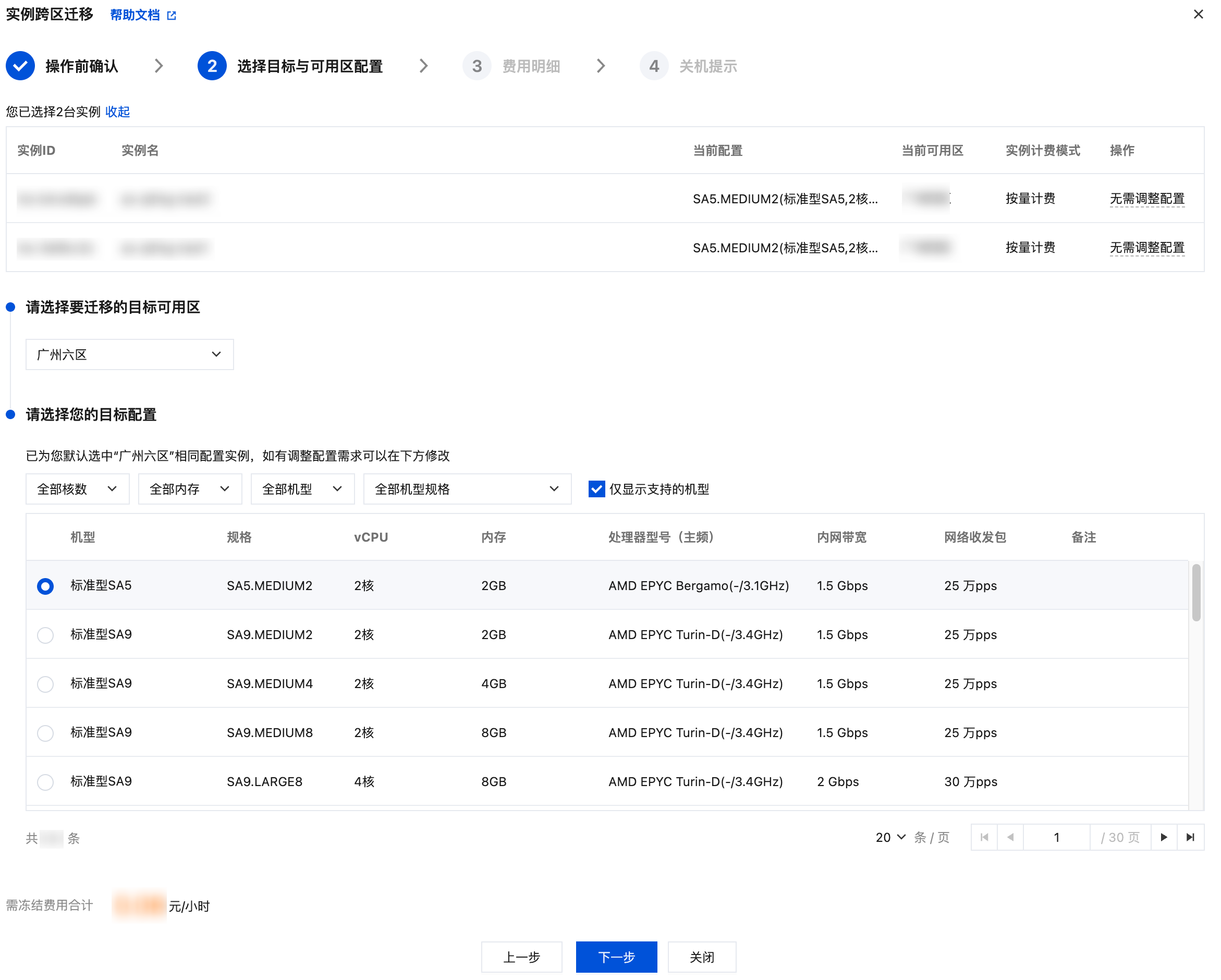This screenshot has height=980, width=1221.
Task: Click the page number input field
Action: point(1056,837)
